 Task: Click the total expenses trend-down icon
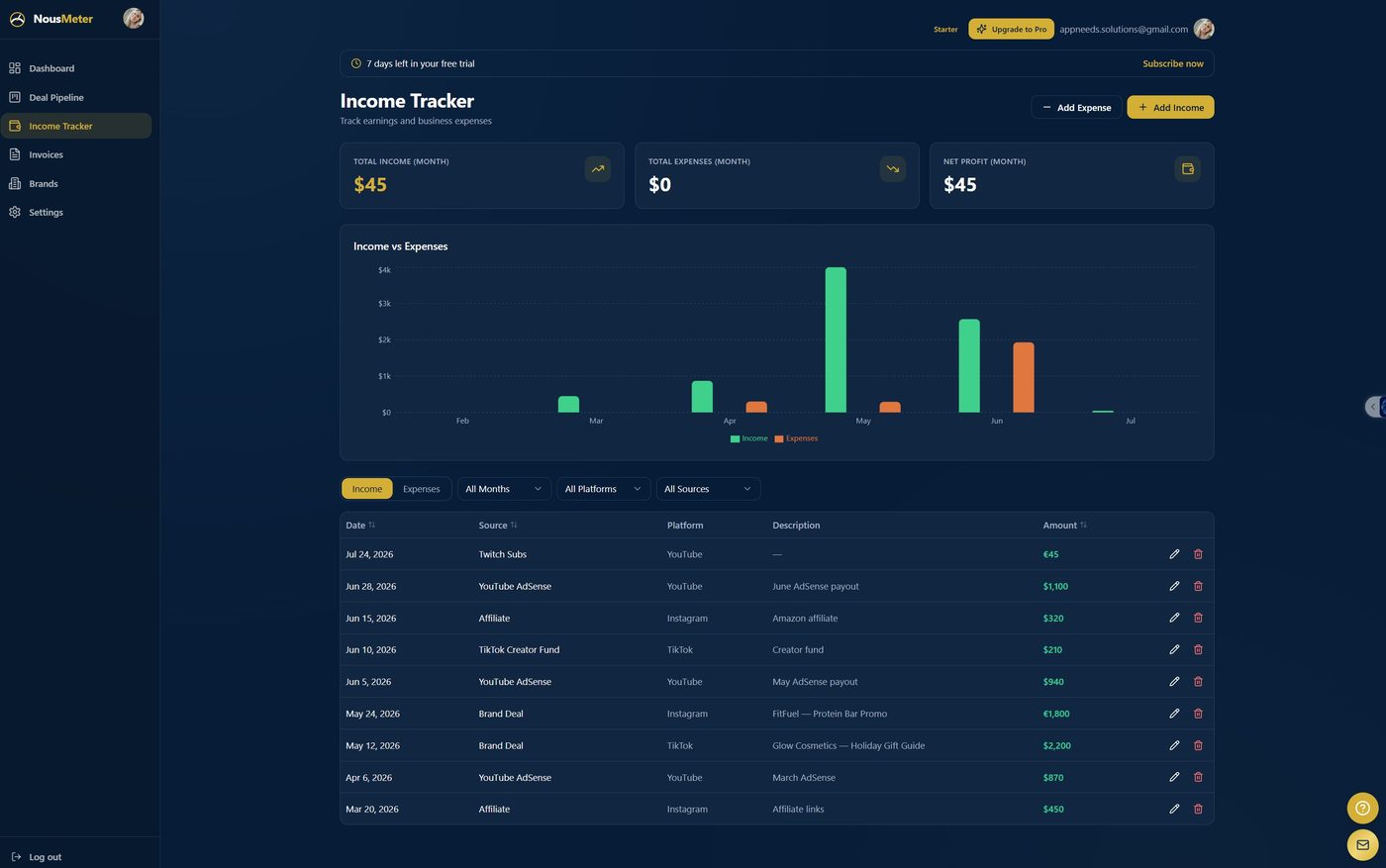[893, 169]
